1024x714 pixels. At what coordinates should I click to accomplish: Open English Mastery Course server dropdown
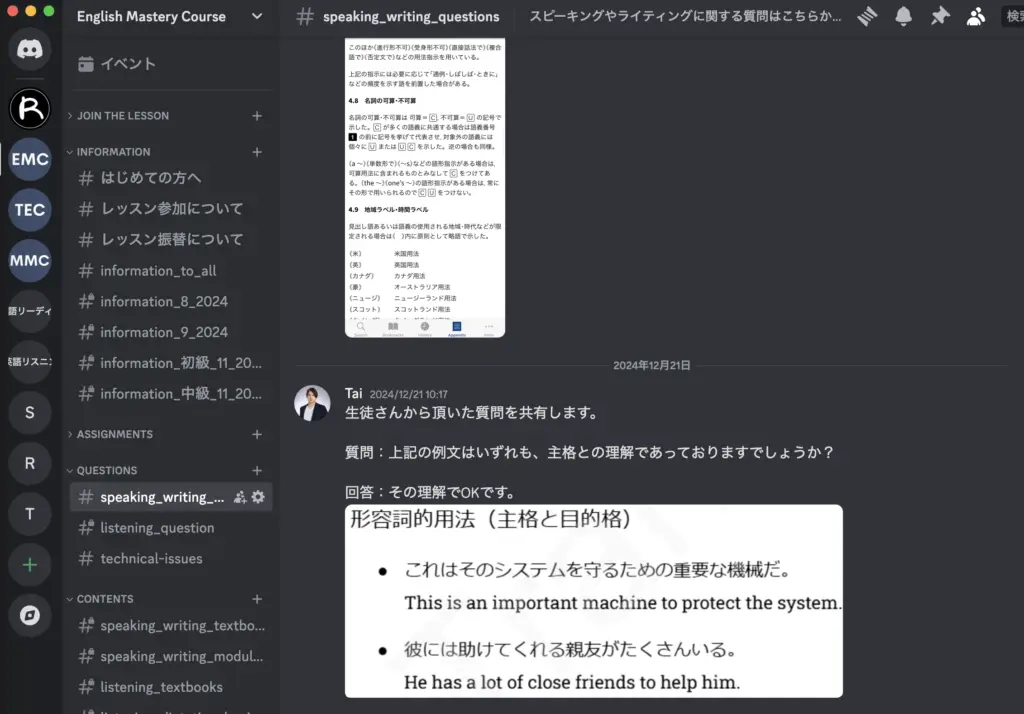tap(257, 16)
